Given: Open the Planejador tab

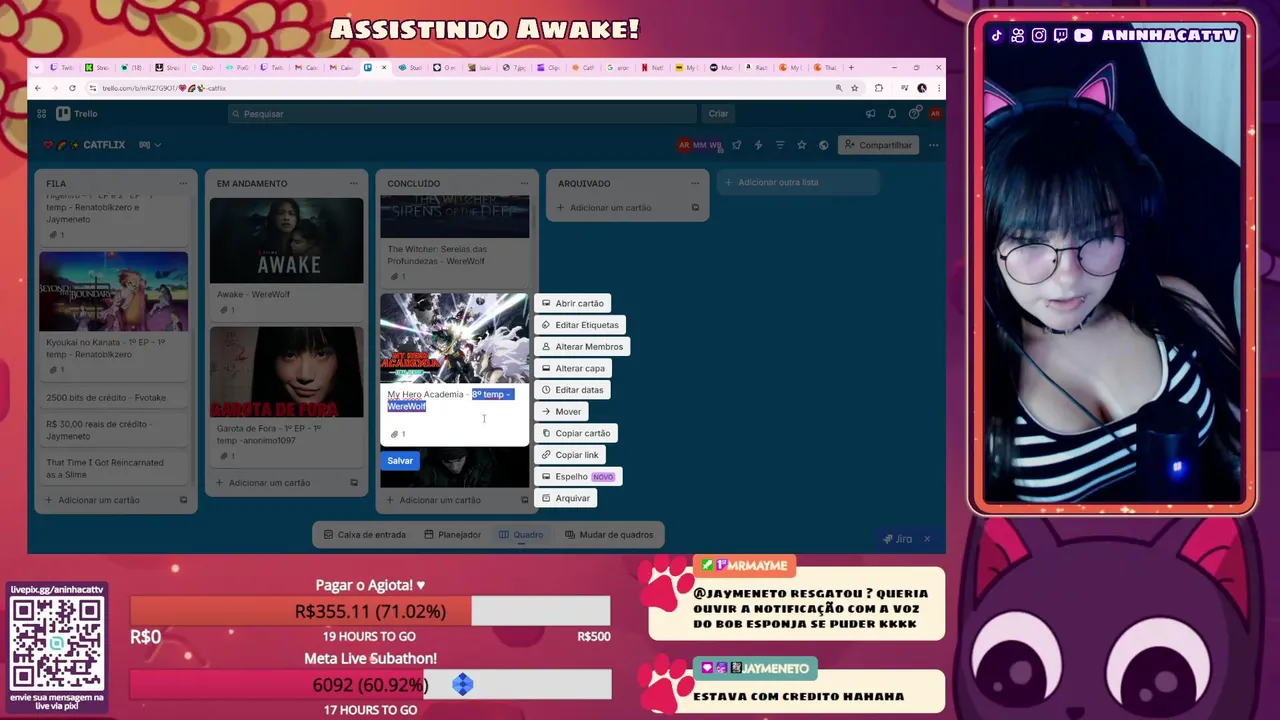Looking at the screenshot, I should 452,535.
